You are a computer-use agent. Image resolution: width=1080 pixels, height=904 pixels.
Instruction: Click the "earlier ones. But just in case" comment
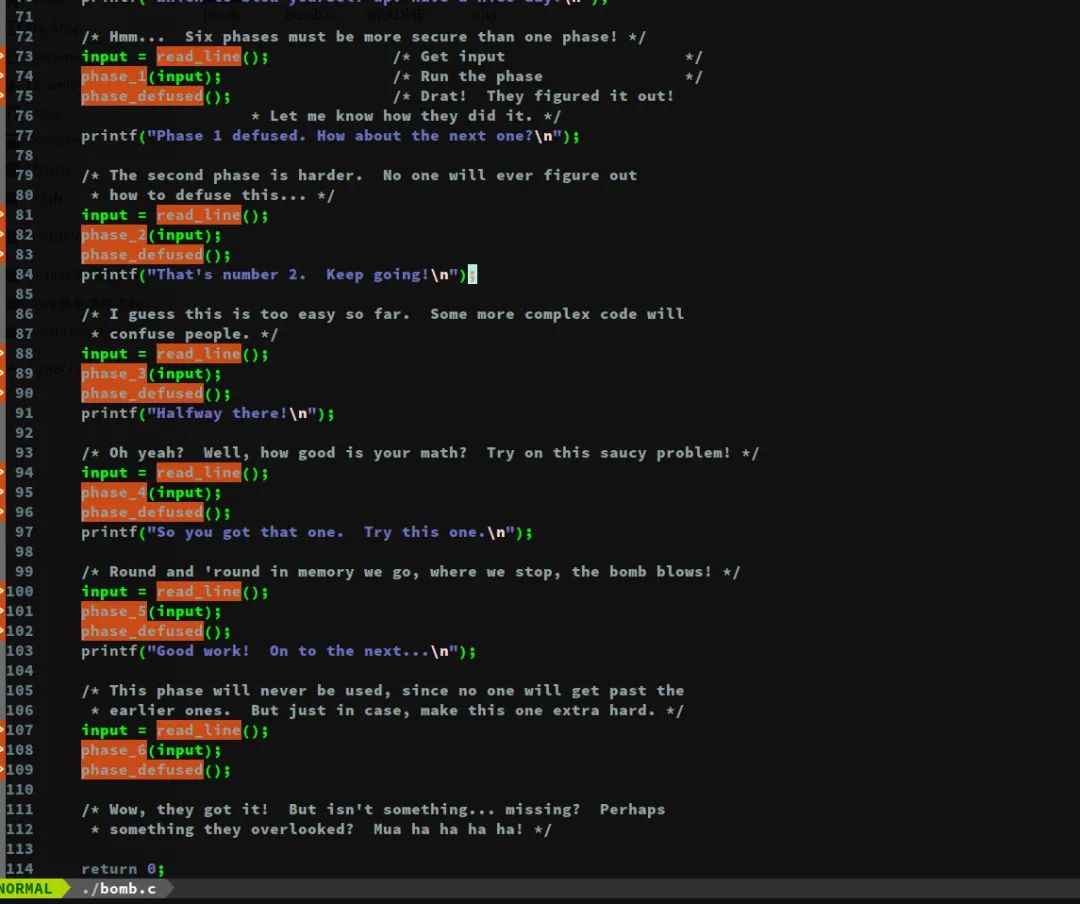(387, 710)
